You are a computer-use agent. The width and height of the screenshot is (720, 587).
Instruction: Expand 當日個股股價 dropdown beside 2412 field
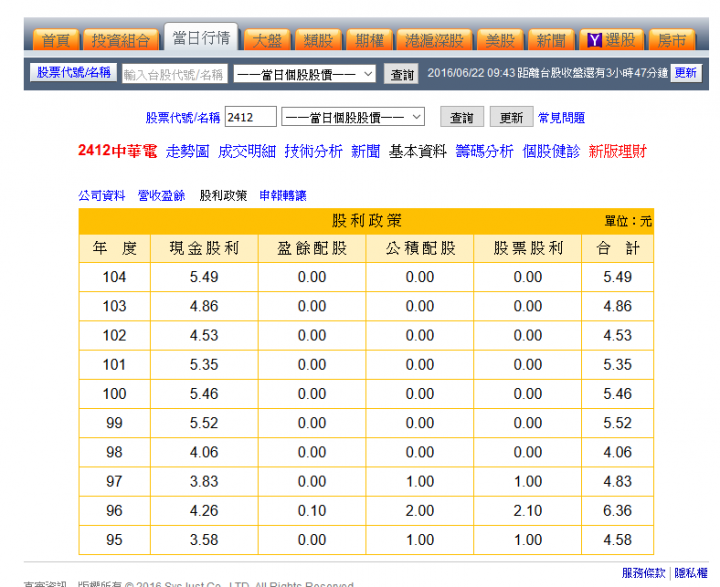pyautogui.click(x=353, y=117)
